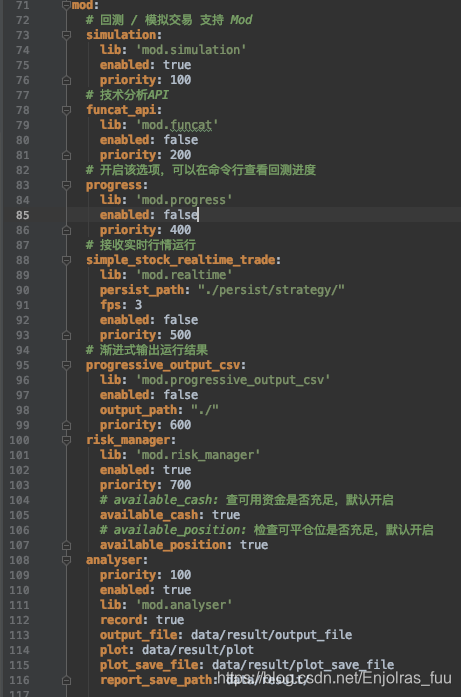Image resolution: width=461 pixels, height=697 pixels.
Task: Click the comment '# 技术分析API'
Action: click(x=127, y=95)
